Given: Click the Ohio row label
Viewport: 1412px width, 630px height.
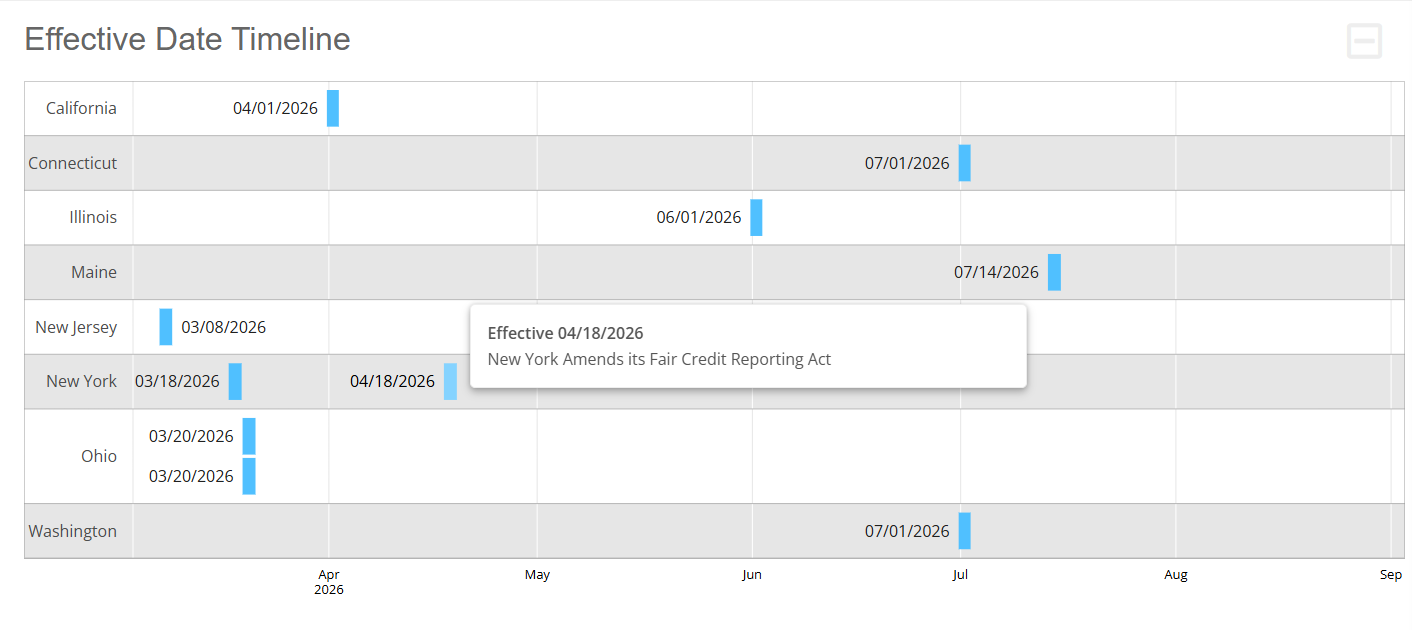Looking at the screenshot, I should [x=99, y=456].
